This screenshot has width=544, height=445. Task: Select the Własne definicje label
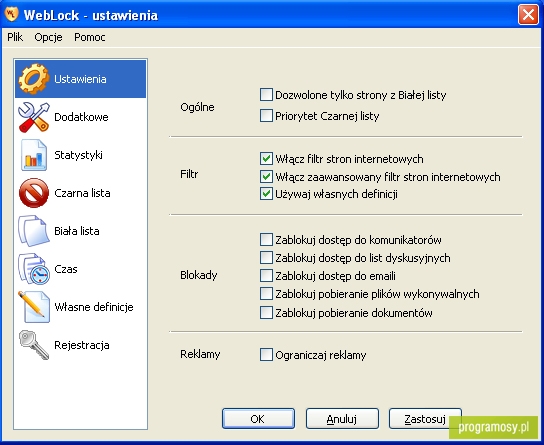pos(94,307)
